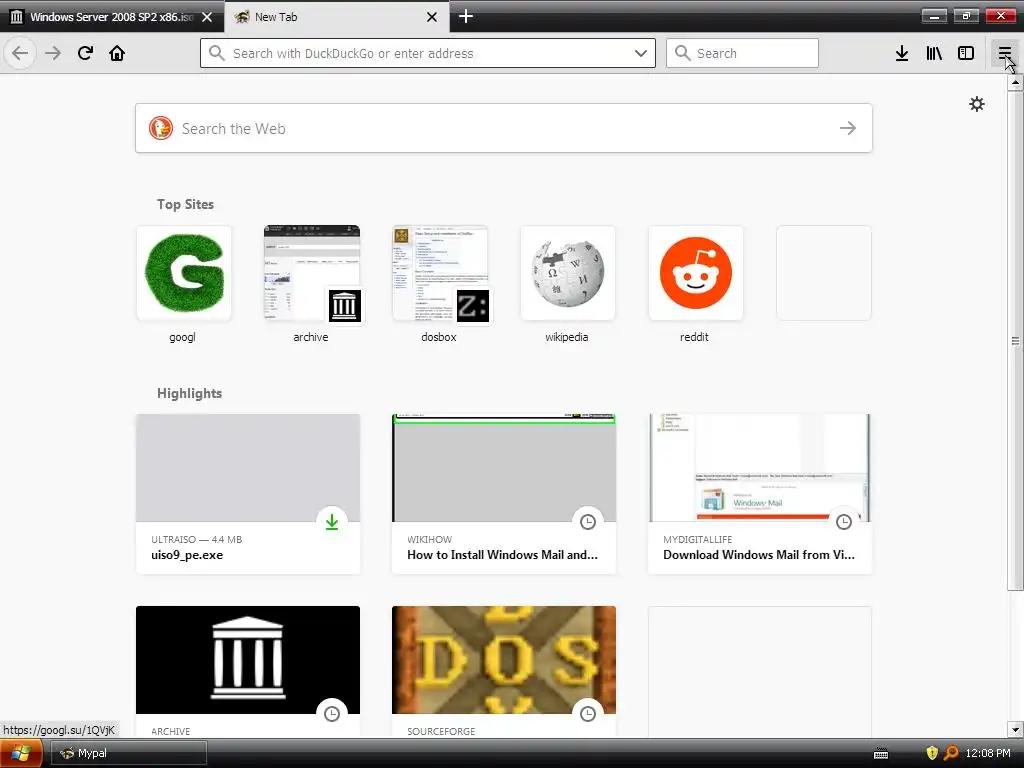Screen dimensions: 1024x768
Task: Open Download Windows Mail from Vista highlight
Action: [760, 494]
